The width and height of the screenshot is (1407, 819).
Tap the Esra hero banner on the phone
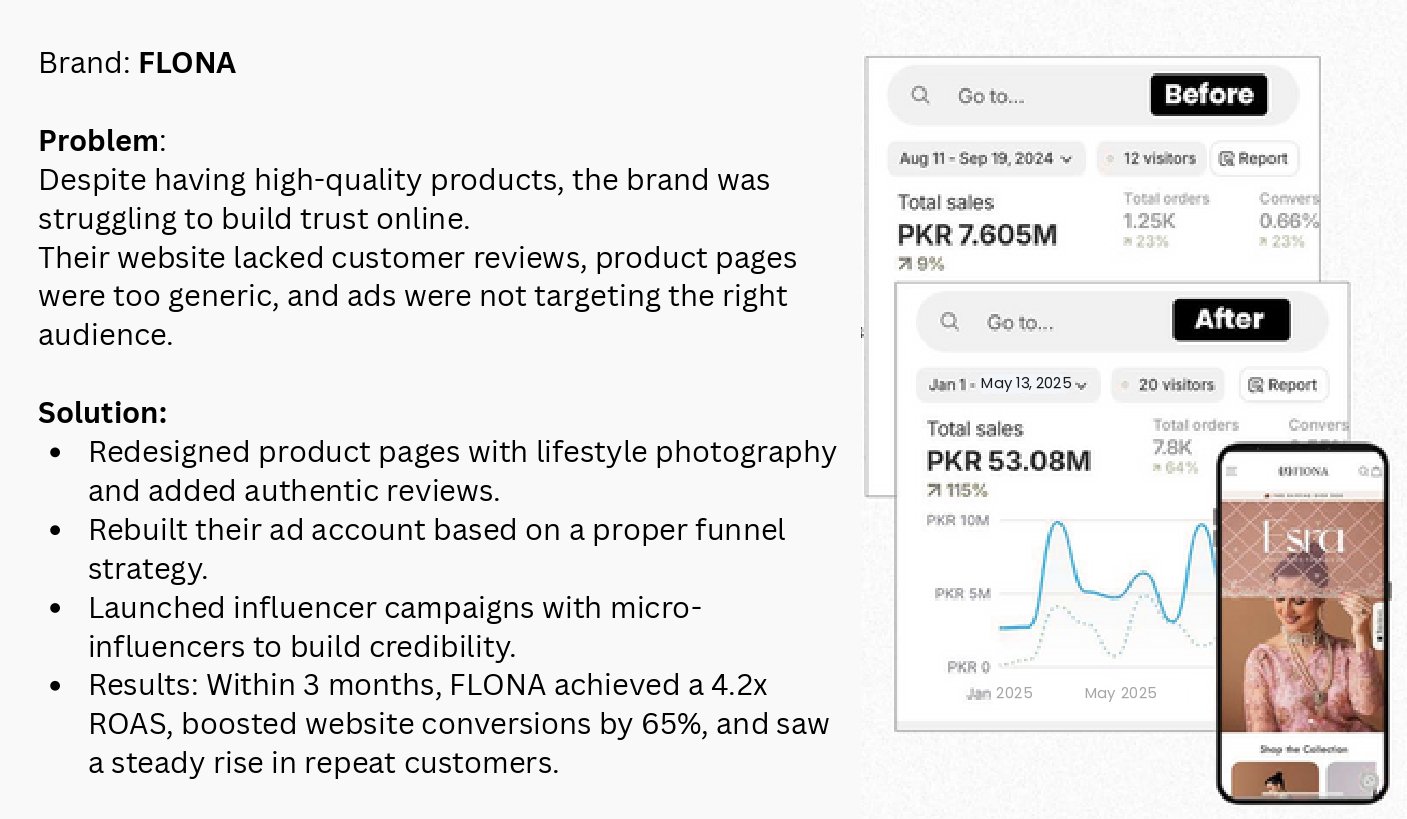[1302, 600]
